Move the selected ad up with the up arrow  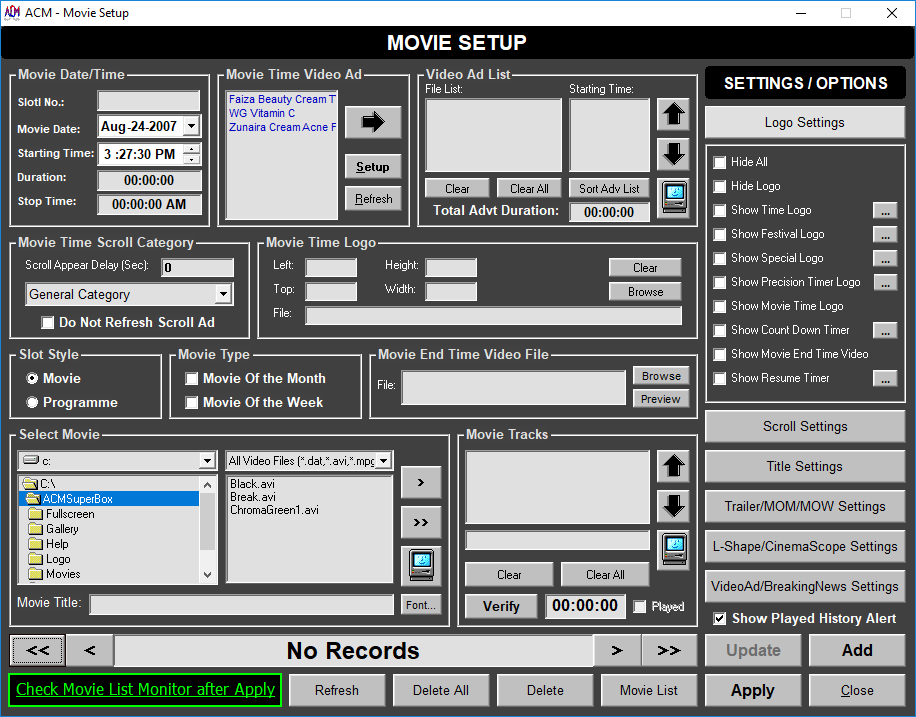pyautogui.click(x=673, y=115)
